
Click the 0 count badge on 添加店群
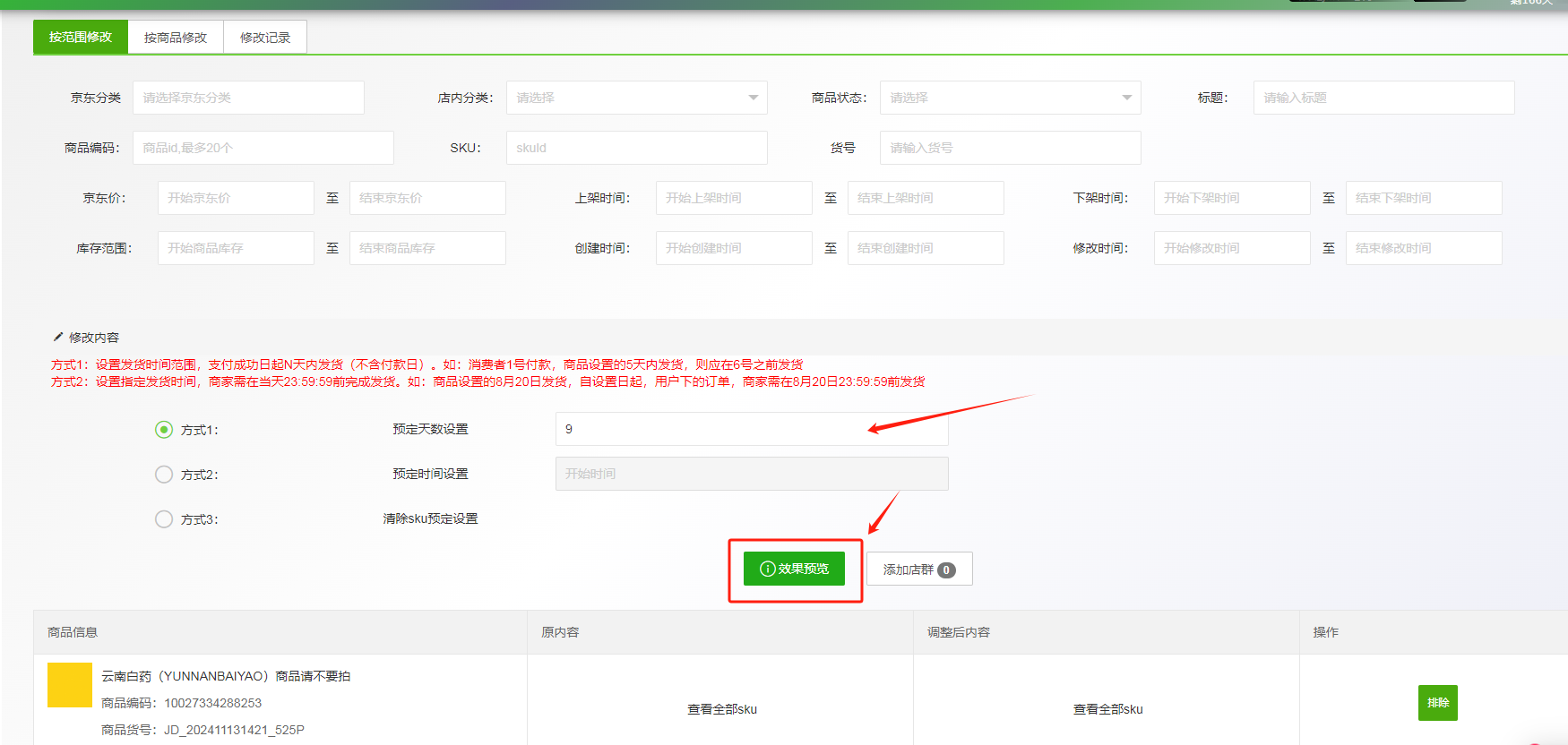coord(946,569)
